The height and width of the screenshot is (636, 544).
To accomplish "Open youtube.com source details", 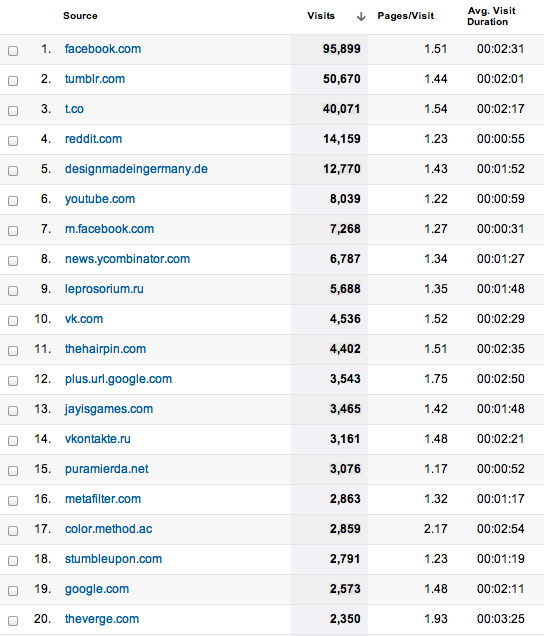I will [100, 199].
